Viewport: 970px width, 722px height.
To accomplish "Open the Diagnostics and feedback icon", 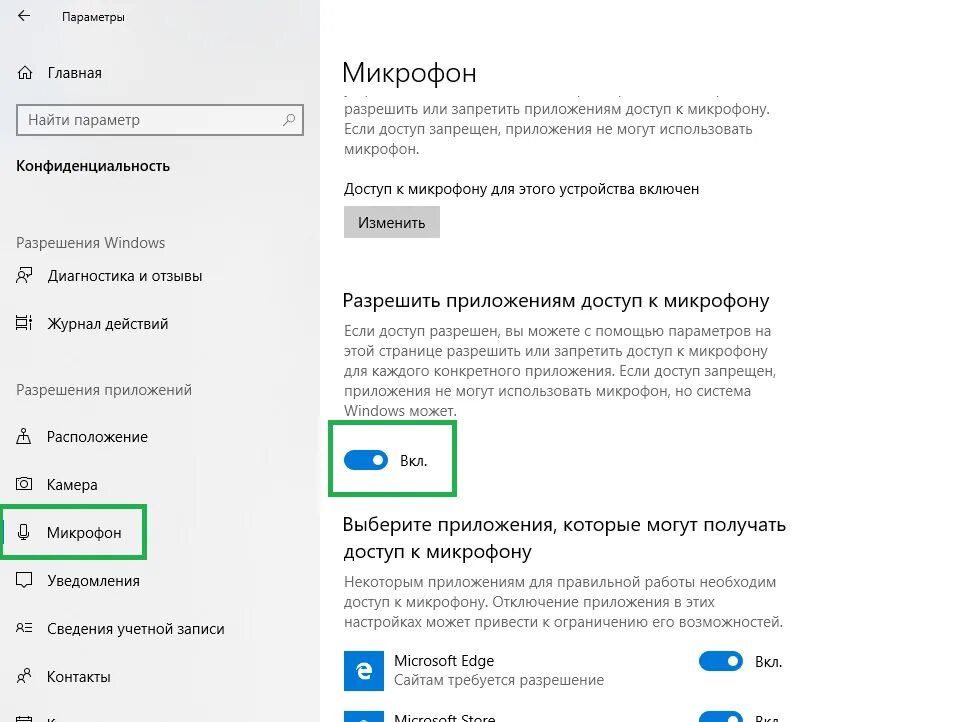I will click(x=24, y=275).
